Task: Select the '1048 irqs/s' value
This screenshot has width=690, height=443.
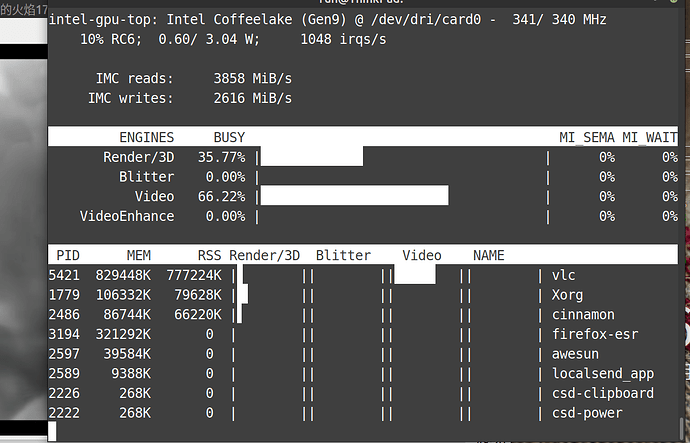Action: pos(343,39)
